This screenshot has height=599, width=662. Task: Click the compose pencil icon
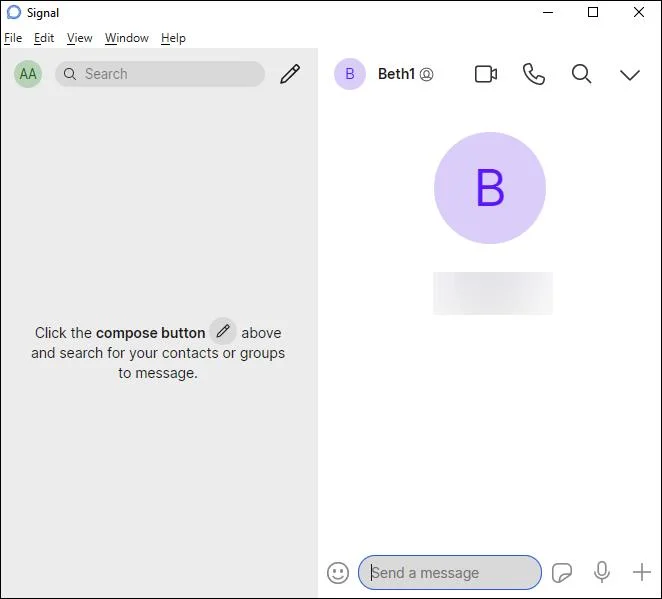coord(290,74)
